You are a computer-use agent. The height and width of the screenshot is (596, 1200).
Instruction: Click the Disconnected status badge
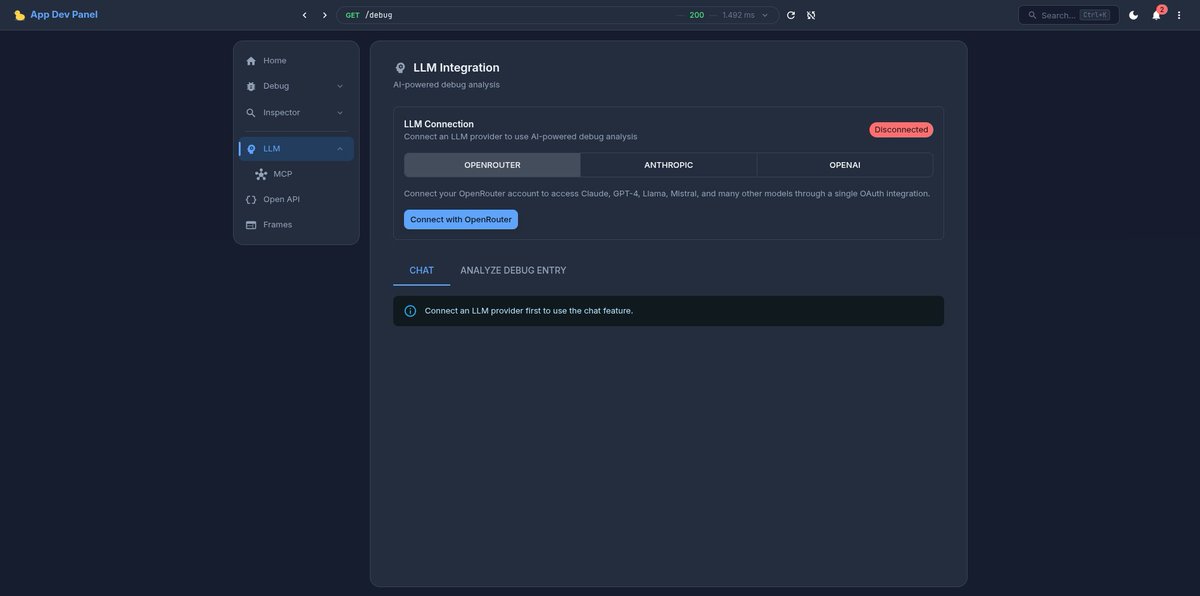coord(901,130)
